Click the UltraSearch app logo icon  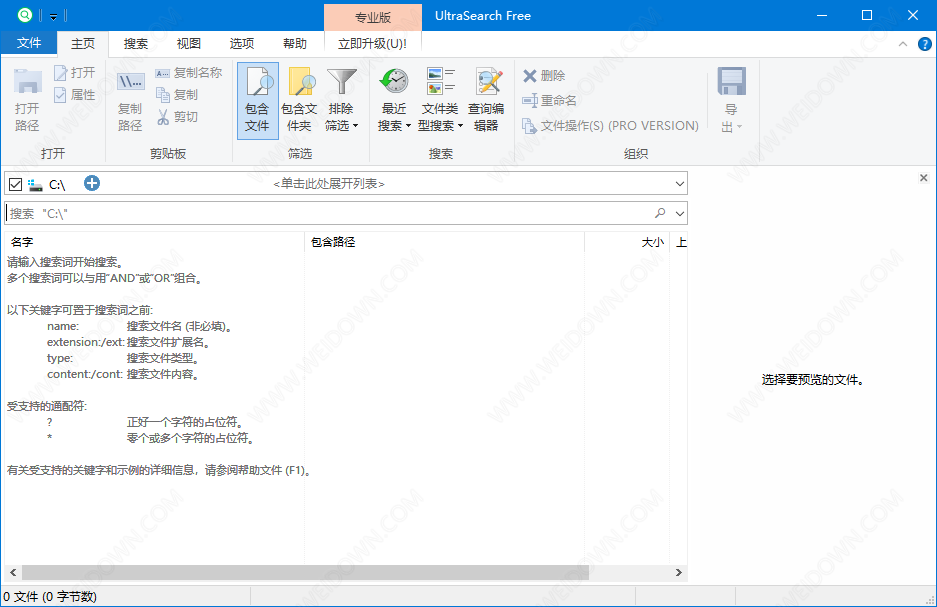[x=25, y=15]
